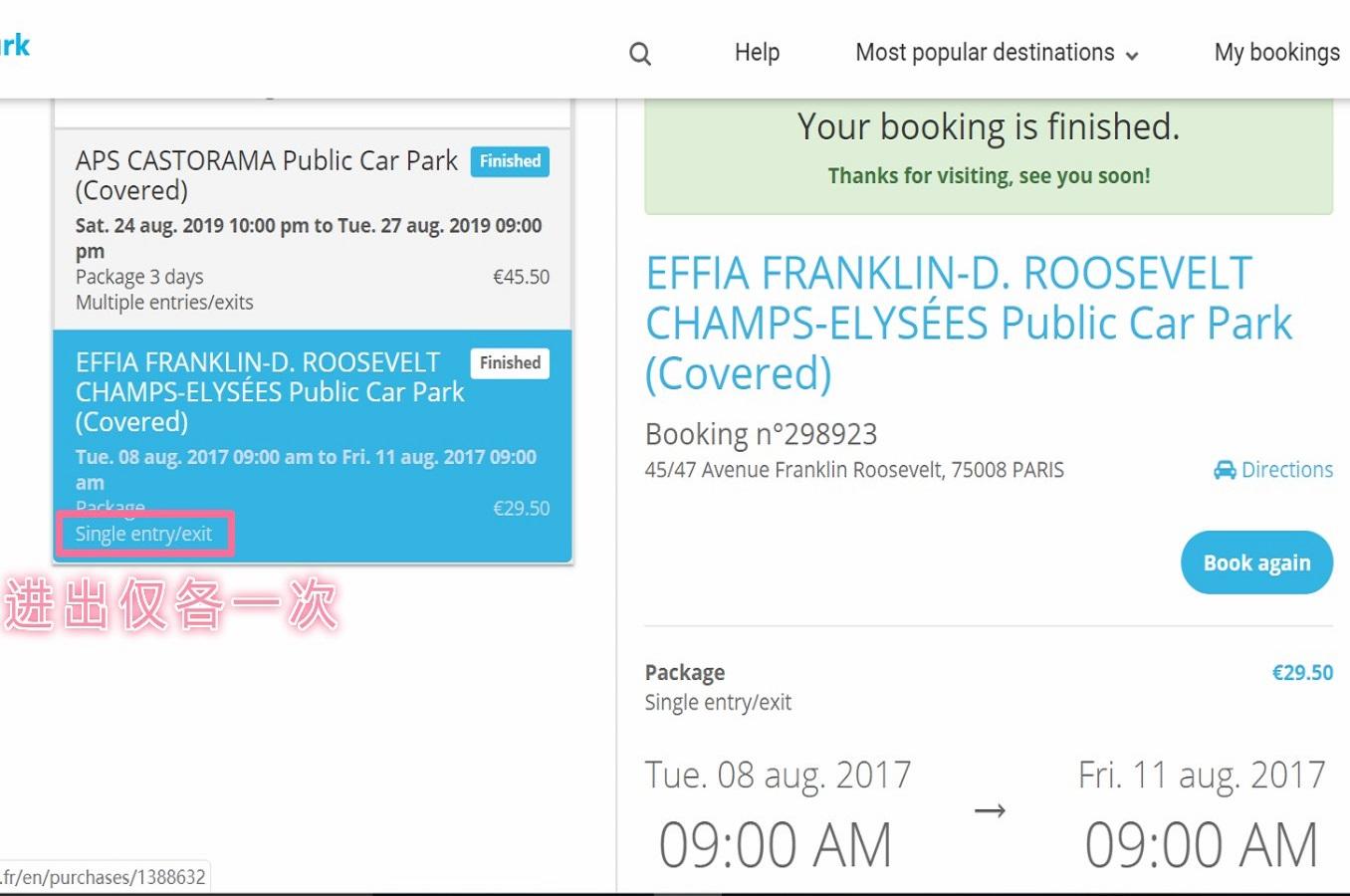Click the Finished badge on EFFIA booking
The height and width of the screenshot is (896, 1350).
(510, 363)
